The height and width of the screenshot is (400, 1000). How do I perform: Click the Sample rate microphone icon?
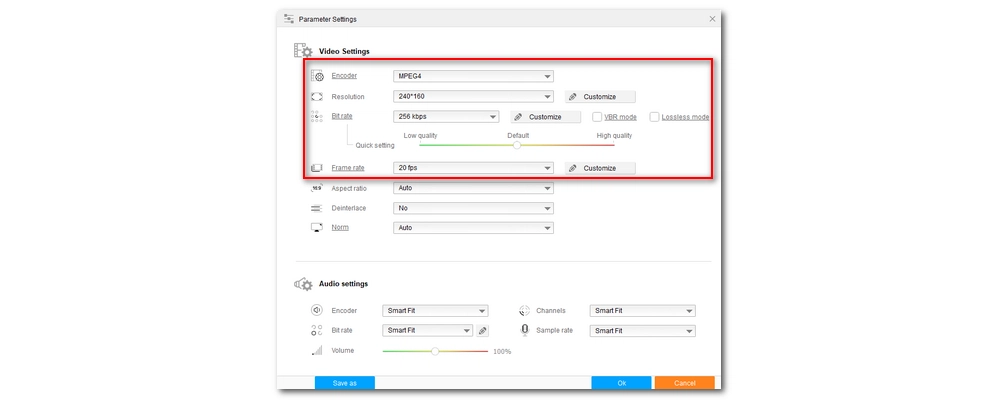525,330
